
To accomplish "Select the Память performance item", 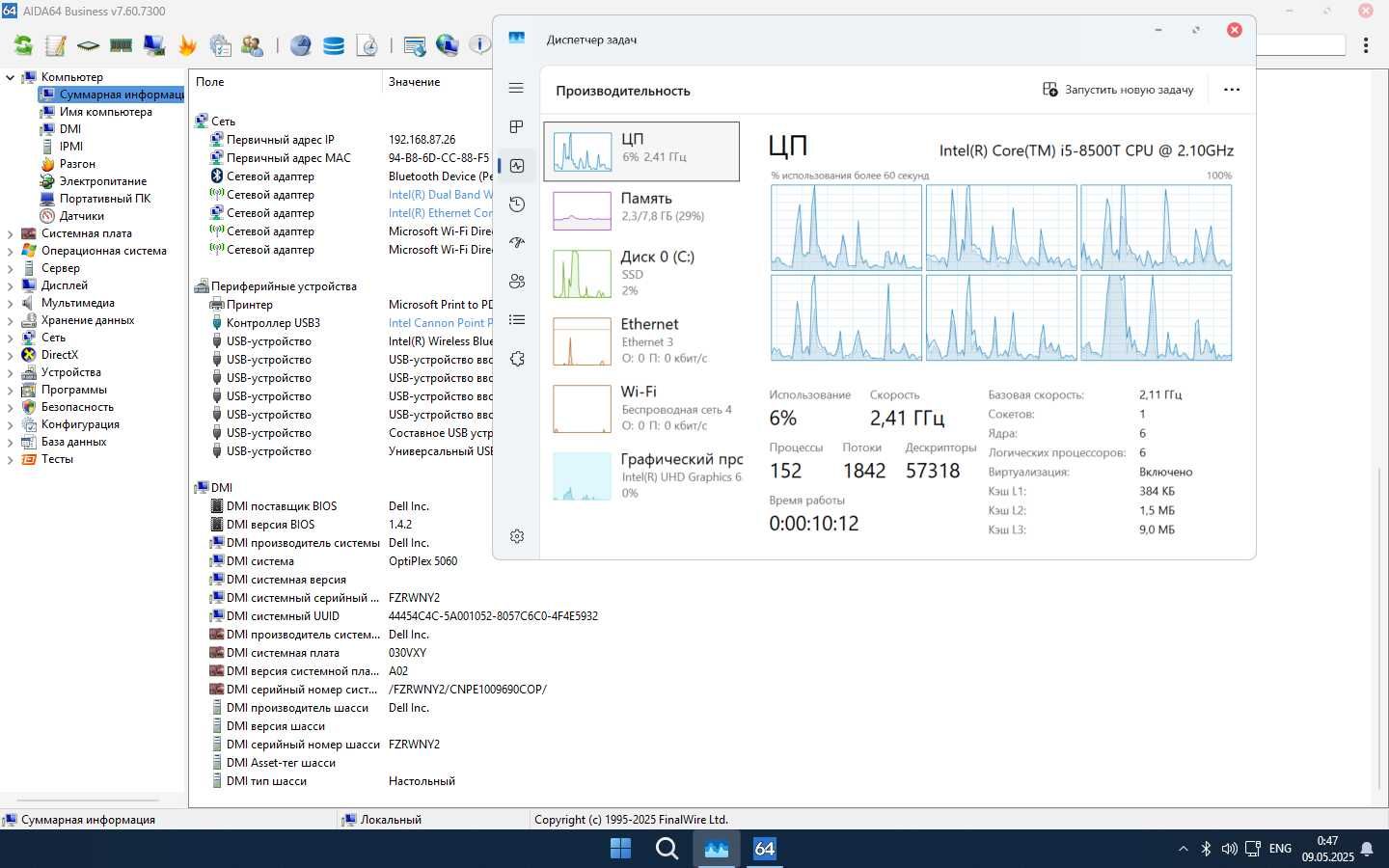I will (x=641, y=209).
